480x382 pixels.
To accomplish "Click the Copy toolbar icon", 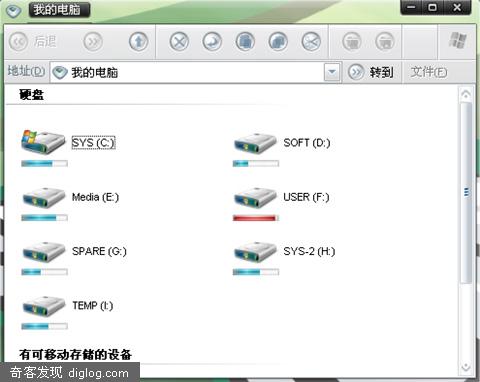I will [x=278, y=42].
